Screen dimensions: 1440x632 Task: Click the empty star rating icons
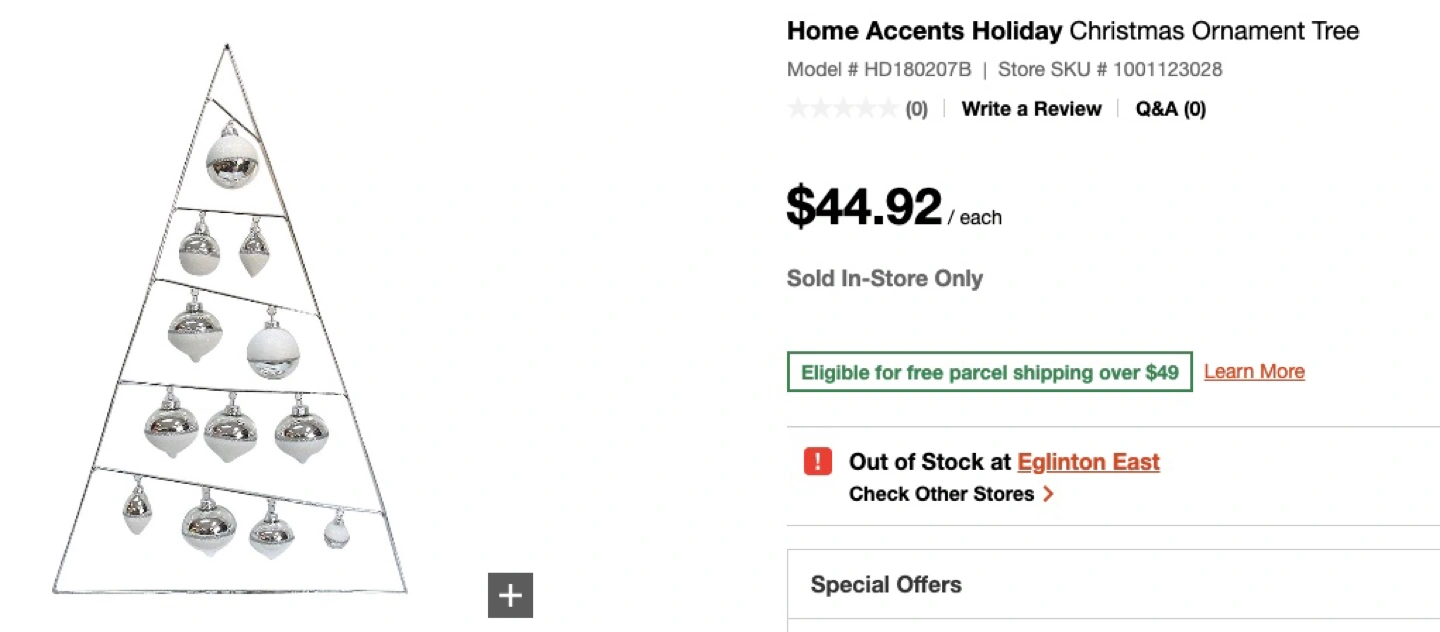tap(842, 109)
